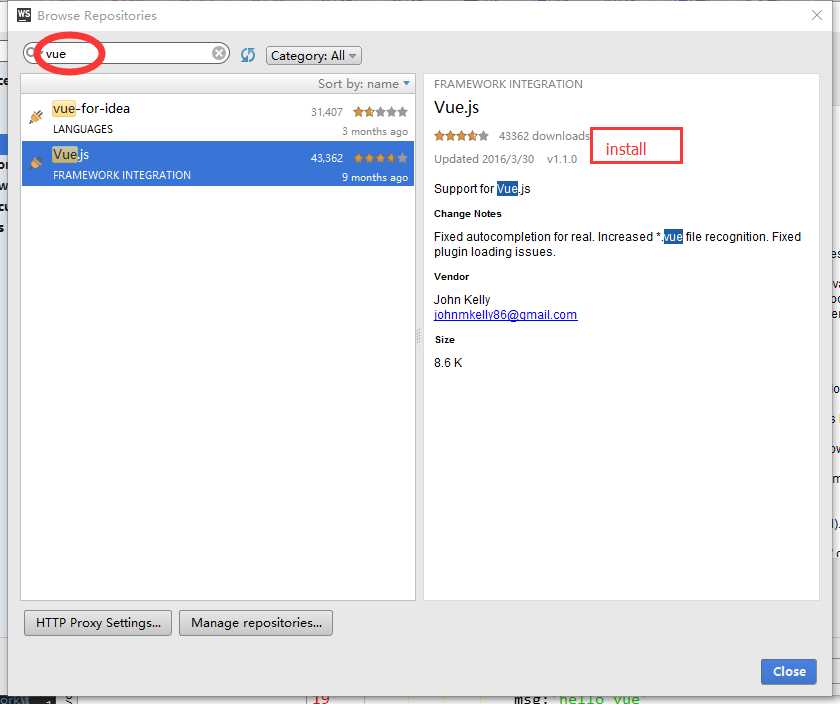Viewport: 840px width, 704px height.
Task: Click the v1.1.0 version text
Action: click(x=561, y=159)
